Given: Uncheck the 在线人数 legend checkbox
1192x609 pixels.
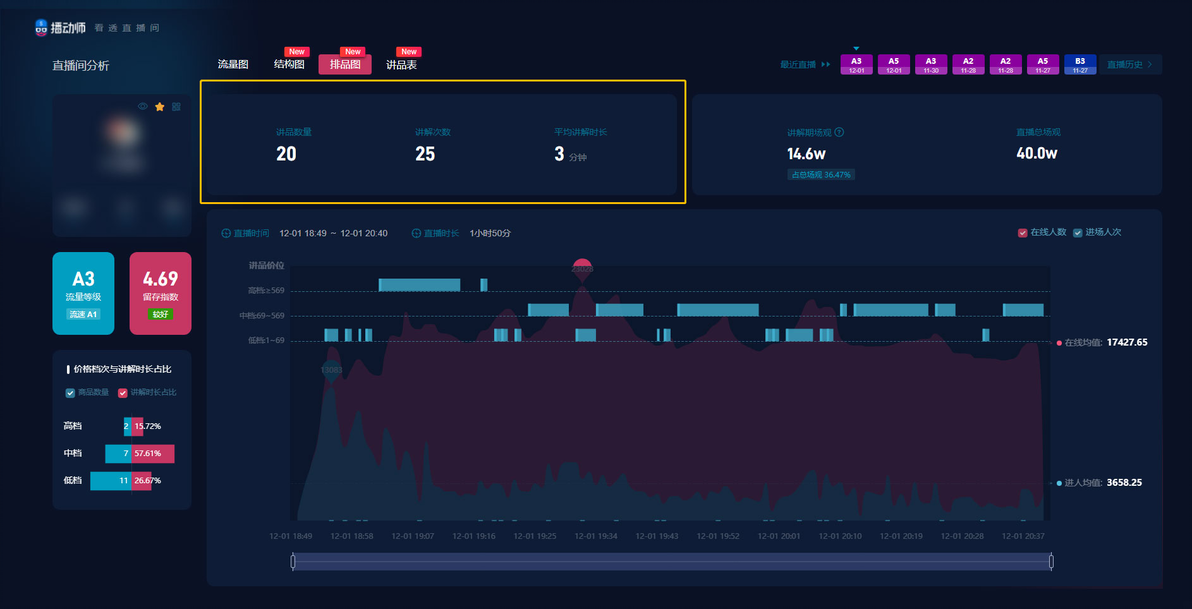Looking at the screenshot, I should tap(1022, 233).
